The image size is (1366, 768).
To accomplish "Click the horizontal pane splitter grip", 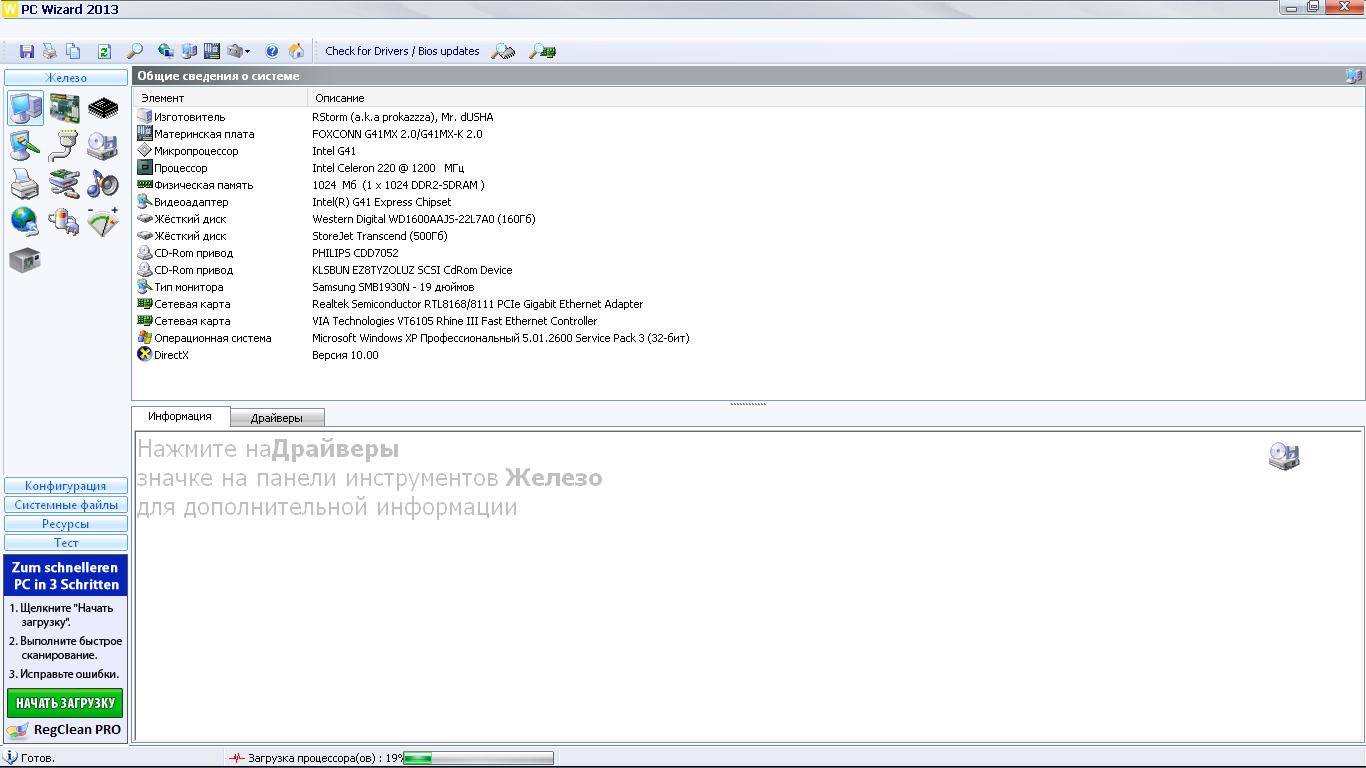I will click(748, 404).
